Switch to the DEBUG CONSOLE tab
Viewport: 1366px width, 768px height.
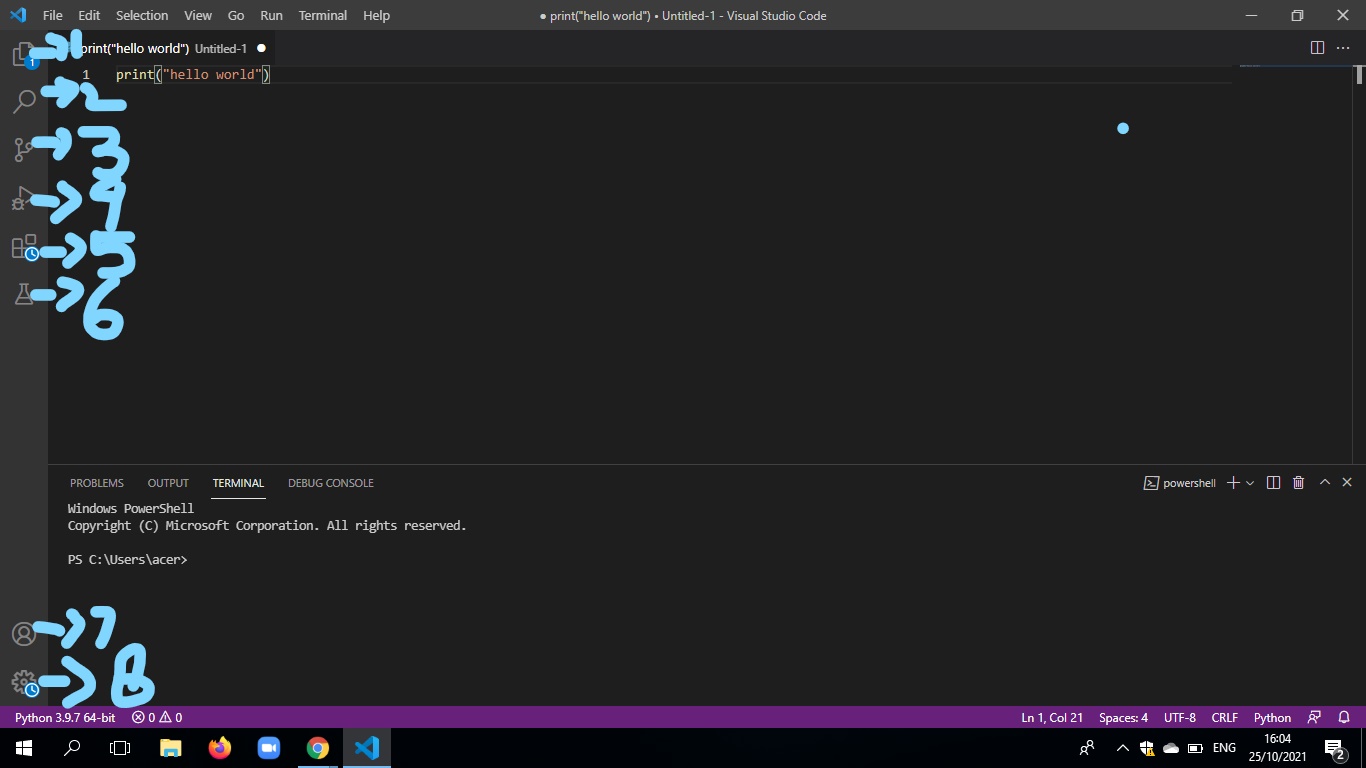tap(330, 483)
